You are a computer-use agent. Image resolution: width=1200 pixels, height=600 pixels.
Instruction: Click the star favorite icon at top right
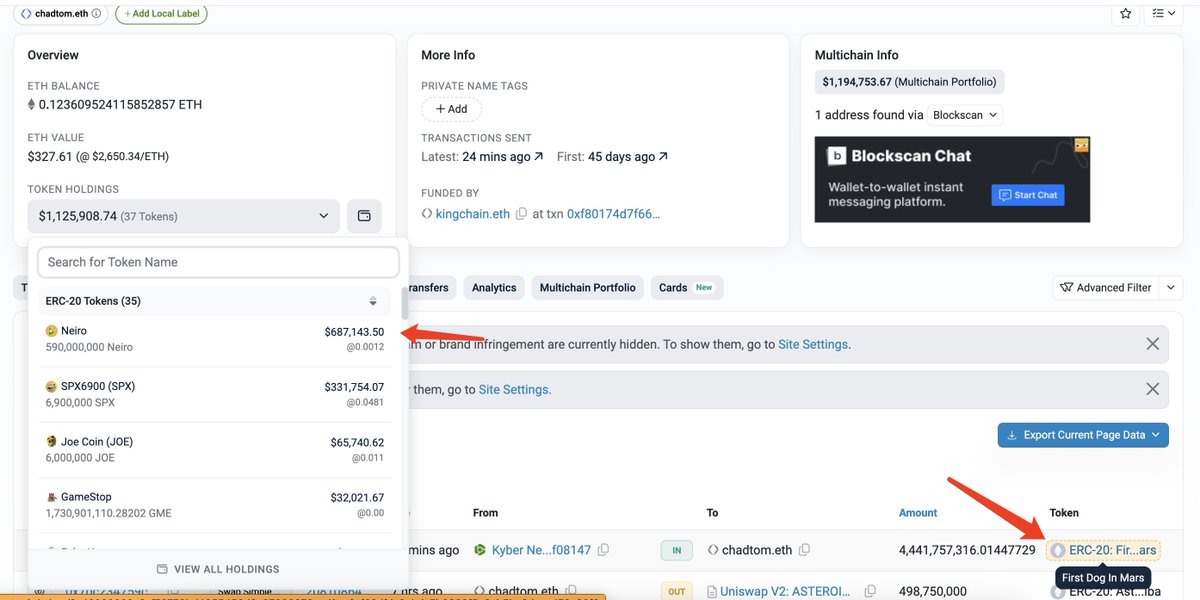tap(1126, 13)
